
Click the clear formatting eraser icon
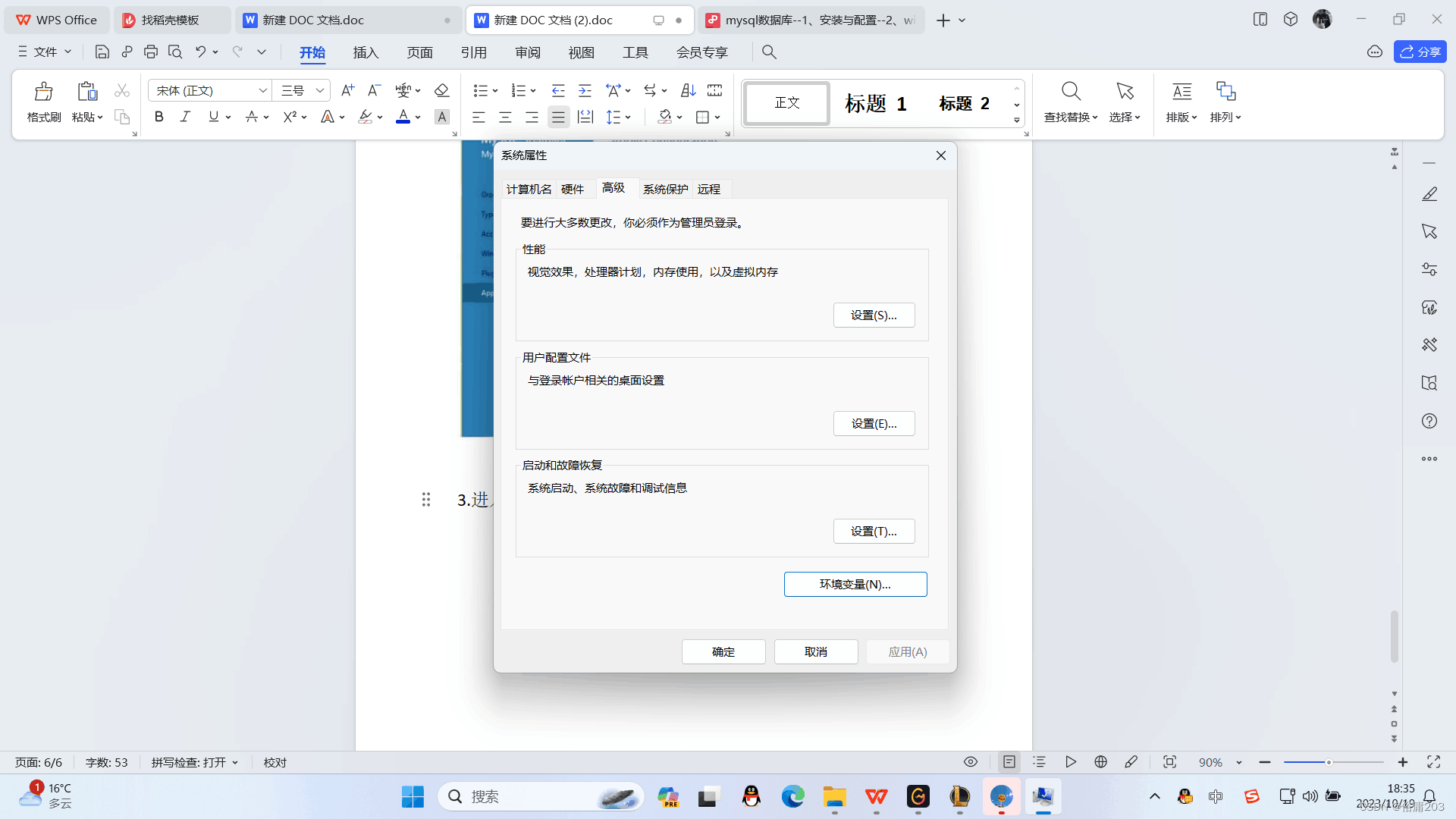[441, 90]
